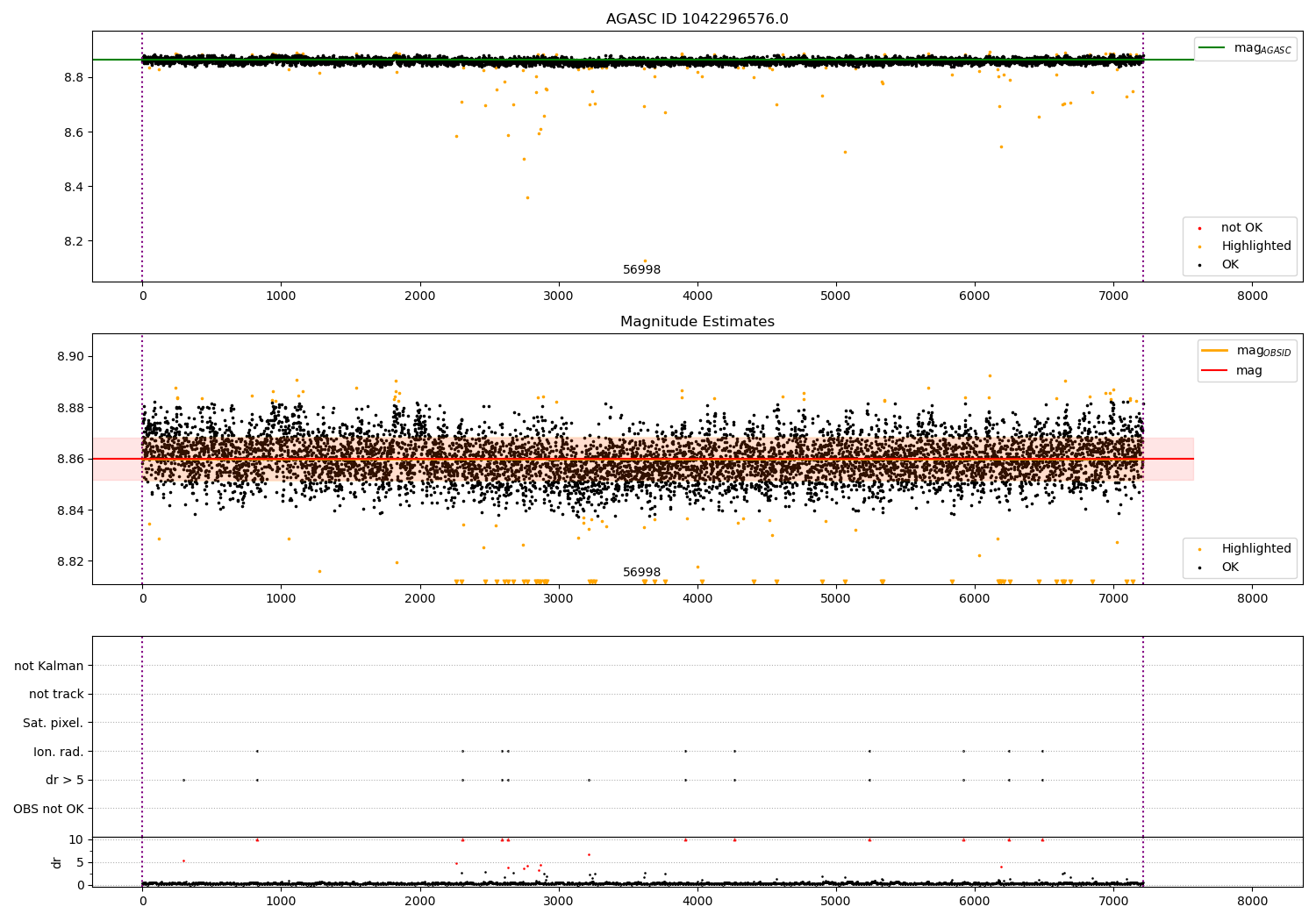
Task: Click x-axis tick "1000" under the top plot
Action: [x=281, y=296]
